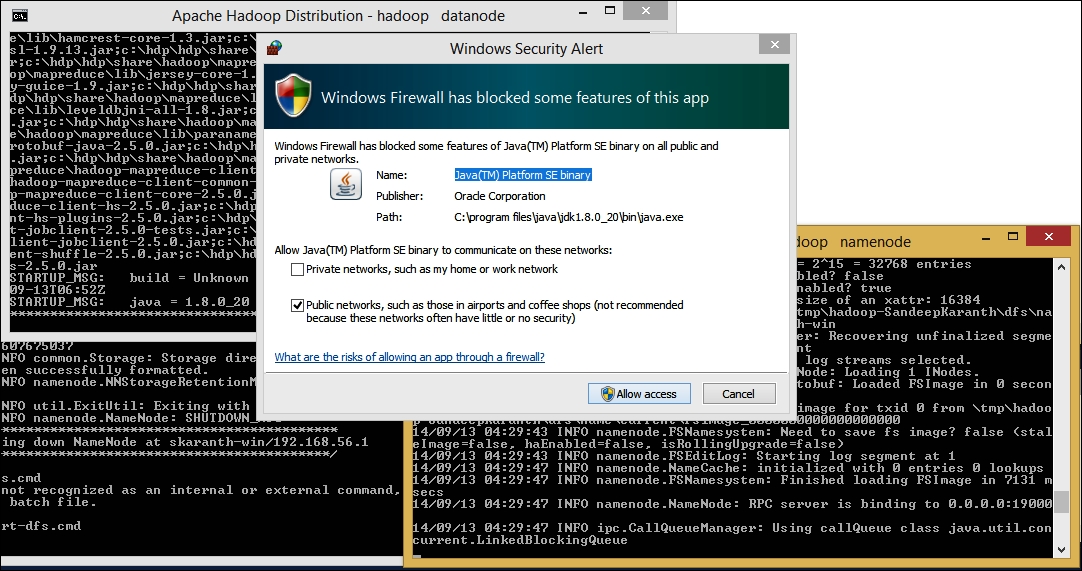This screenshot has width=1082, height=571.
Task: Click the 'FSEditLog: Starting log segment' line
Action: (684, 456)
